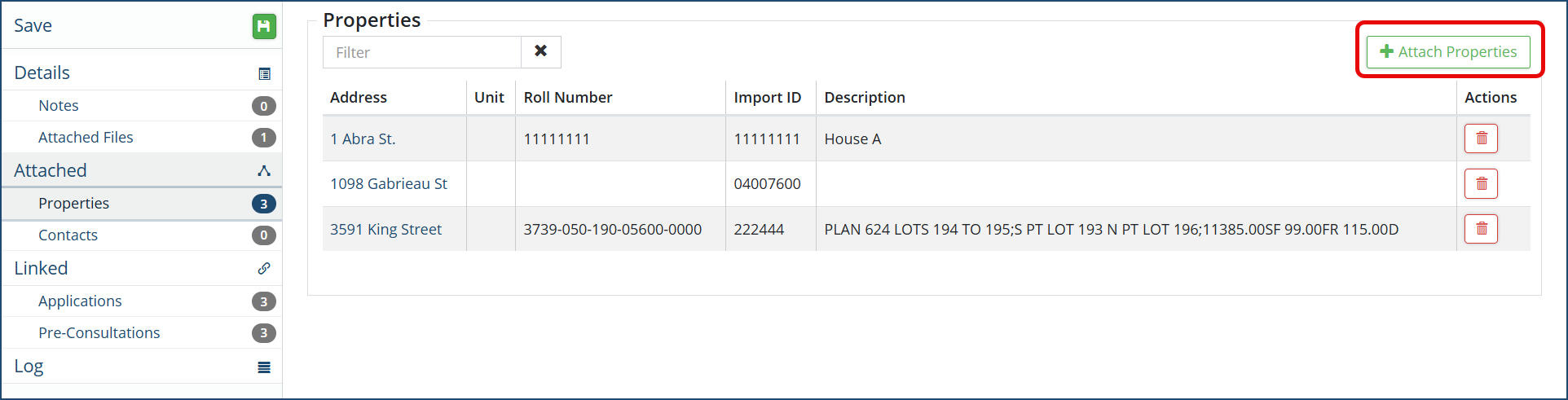Open the 1098 Gabrieau St address link
Image resolution: width=1568 pixels, height=400 pixels.
tap(388, 184)
